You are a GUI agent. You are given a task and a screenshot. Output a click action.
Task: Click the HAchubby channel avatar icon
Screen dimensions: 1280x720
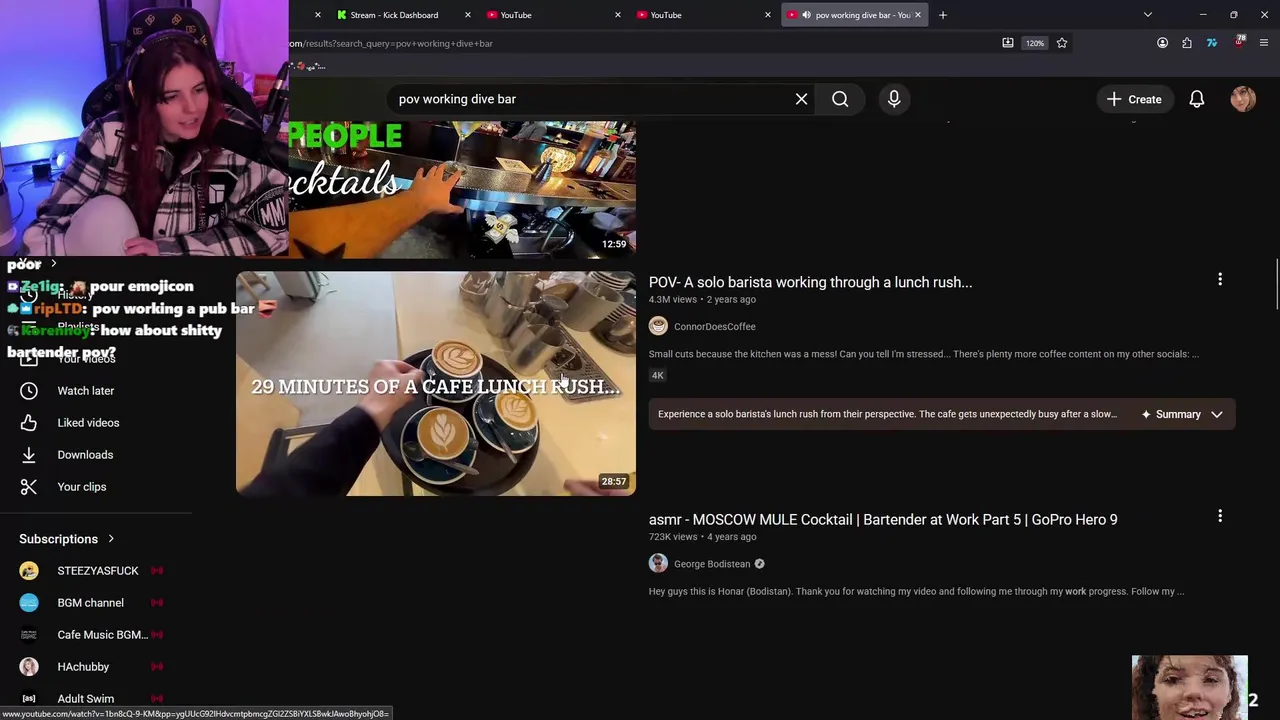pyautogui.click(x=29, y=667)
